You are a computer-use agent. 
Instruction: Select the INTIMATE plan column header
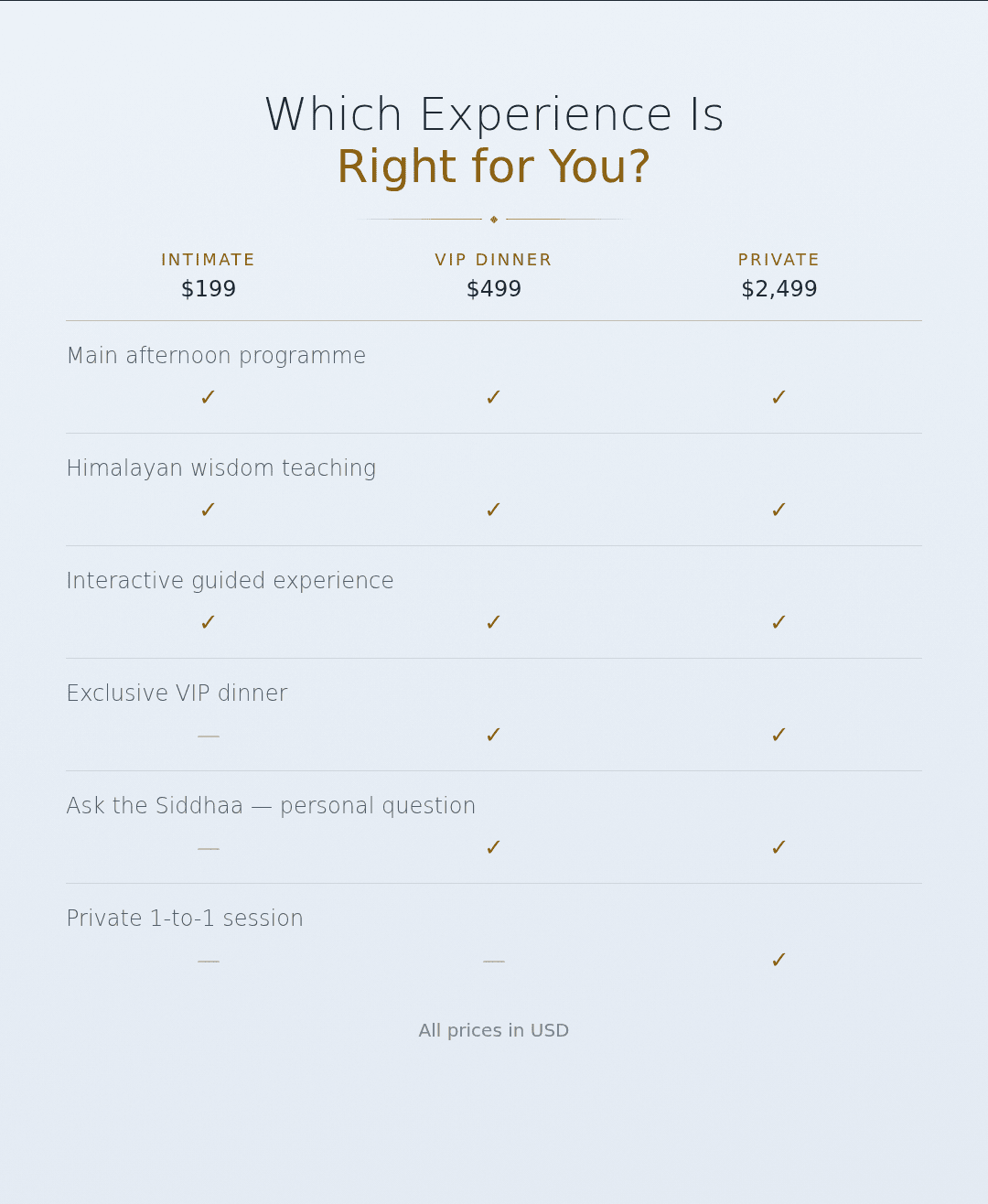208,260
